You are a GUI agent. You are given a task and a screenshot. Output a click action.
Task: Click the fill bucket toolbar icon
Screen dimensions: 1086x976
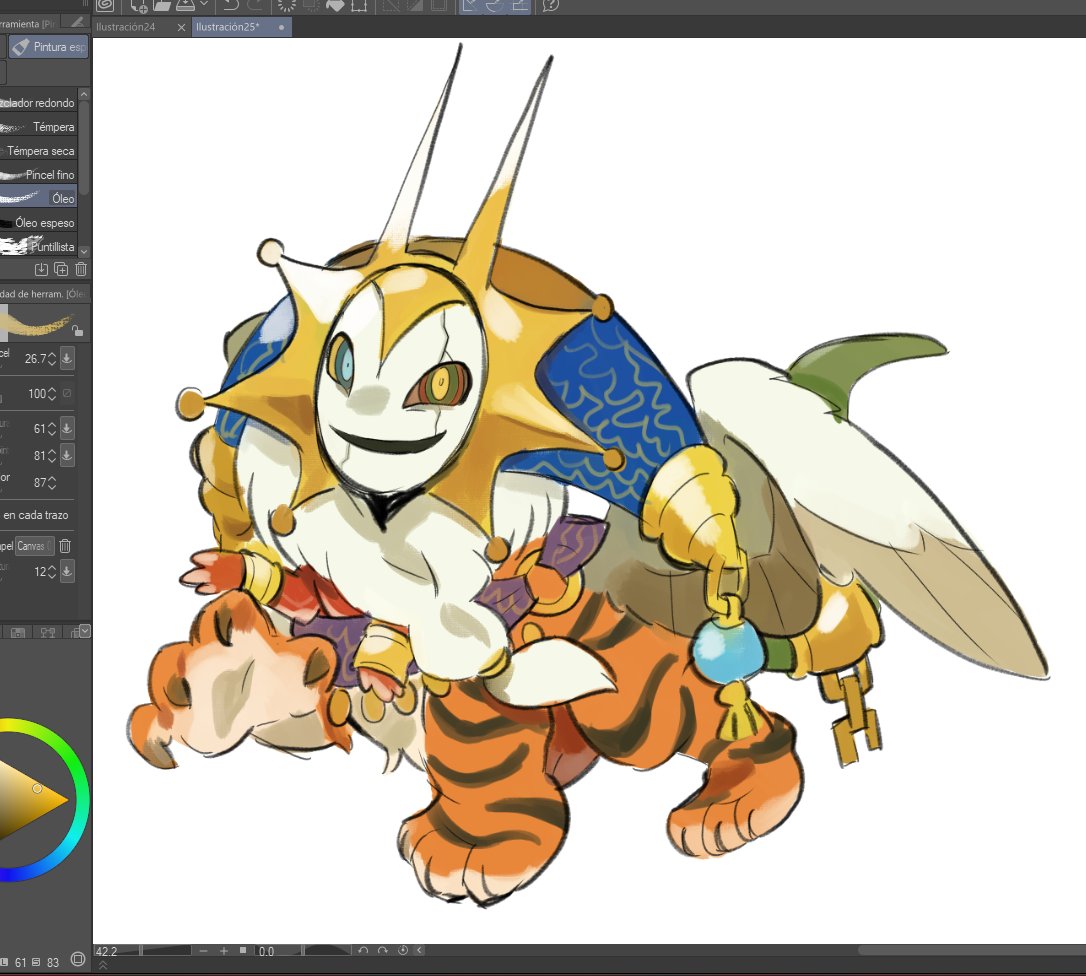[x=335, y=6]
